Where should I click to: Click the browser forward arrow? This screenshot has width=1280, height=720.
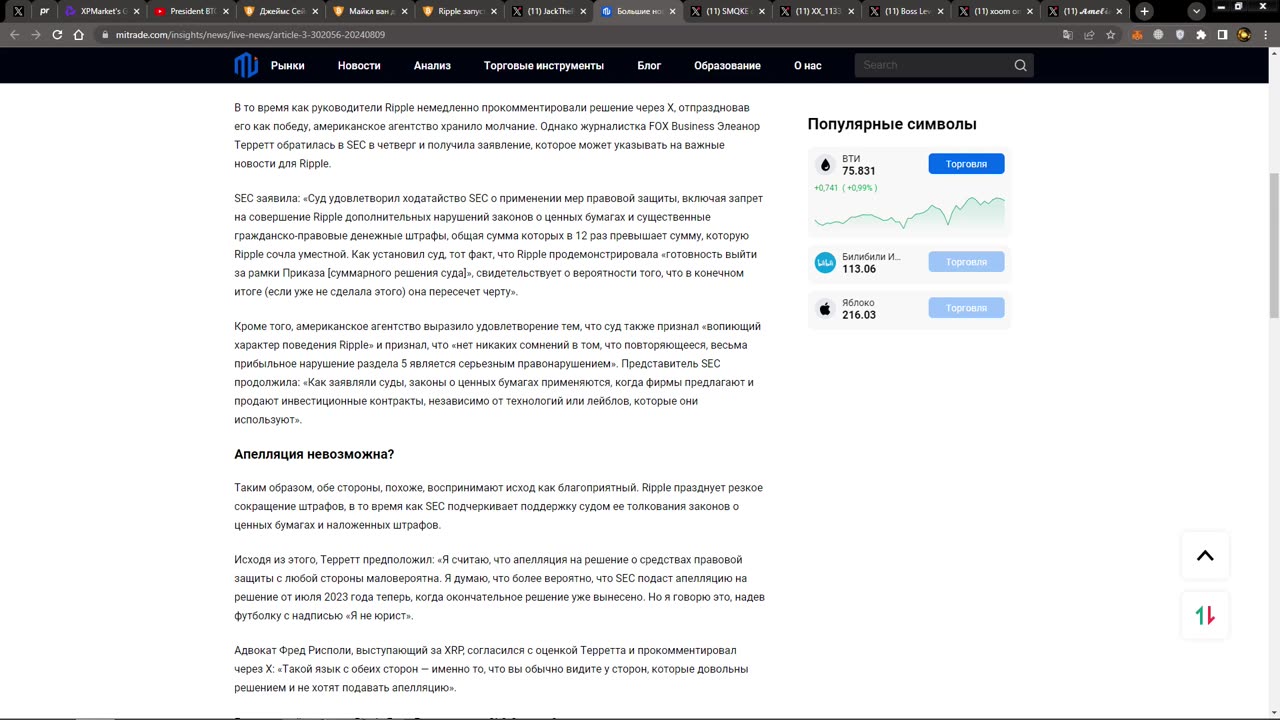(36, 34)
